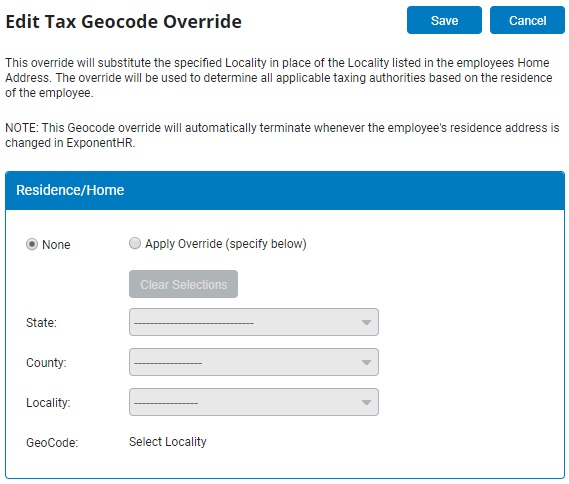This screenshot has height=484, width=569.
Task: Click the State dropdown arrow icon
Action: click(x=366, y=323)
